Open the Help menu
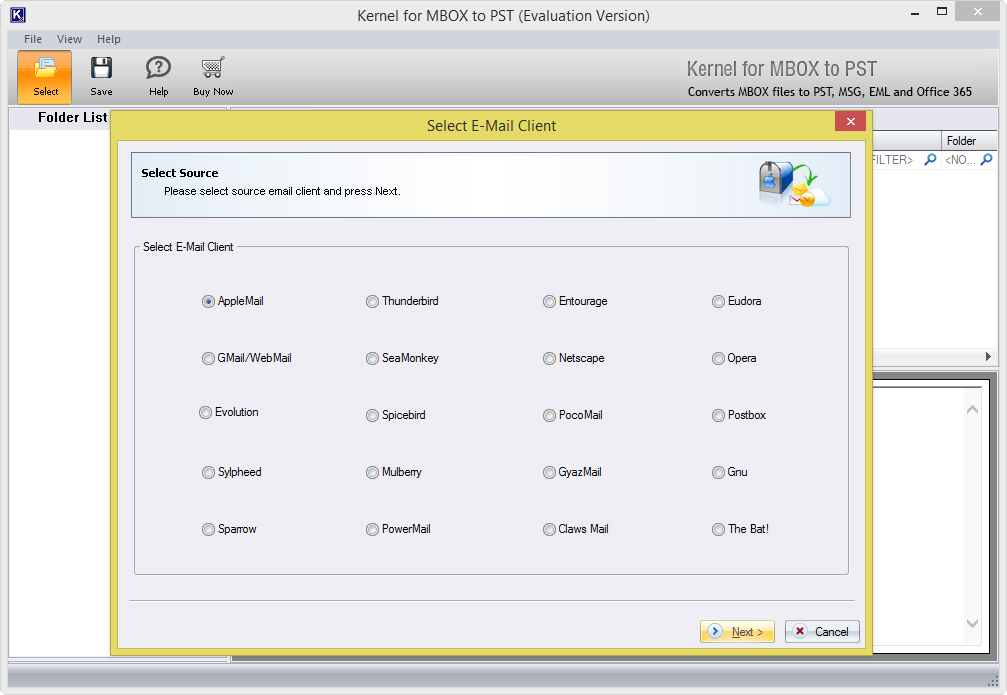This screenshot has height=695, width=1007. tap(109, 39)
